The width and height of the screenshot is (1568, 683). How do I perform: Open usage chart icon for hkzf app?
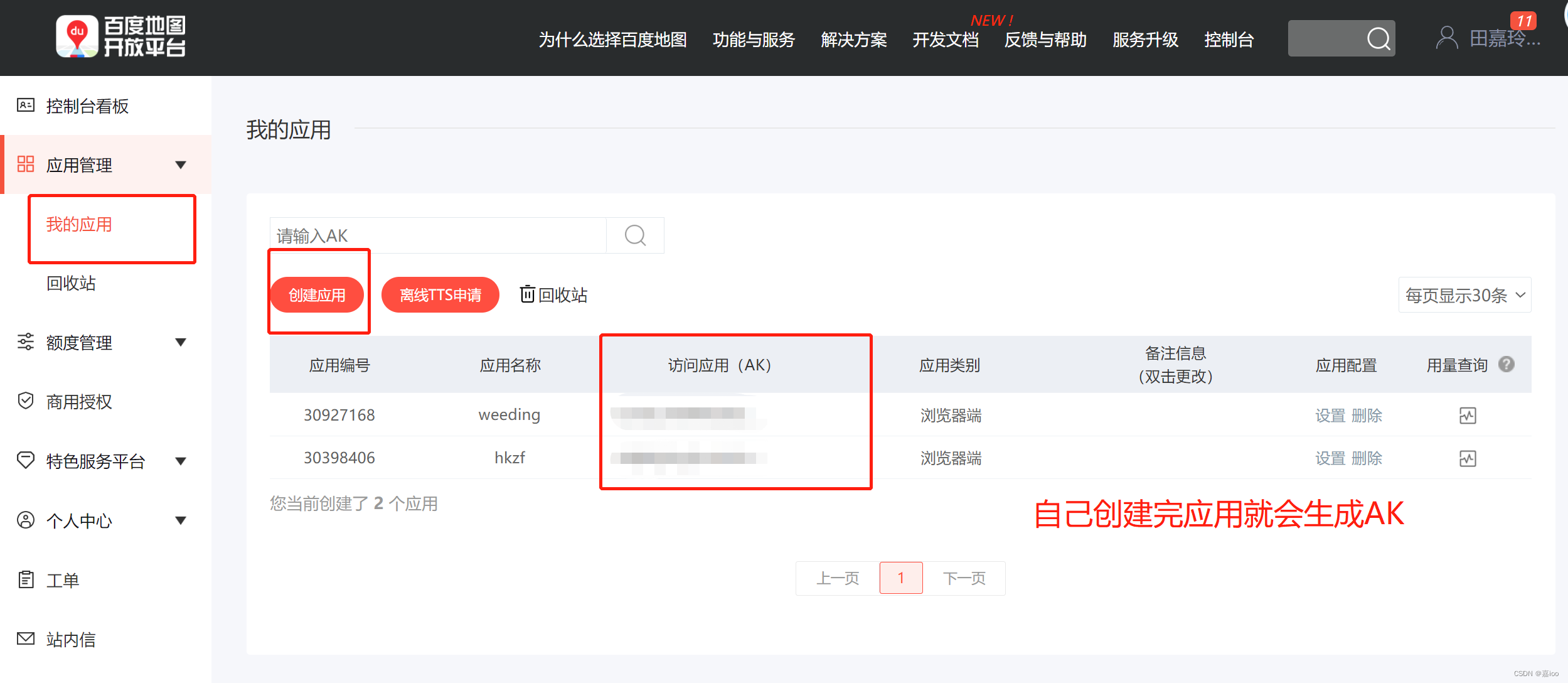pos(1467,458)
